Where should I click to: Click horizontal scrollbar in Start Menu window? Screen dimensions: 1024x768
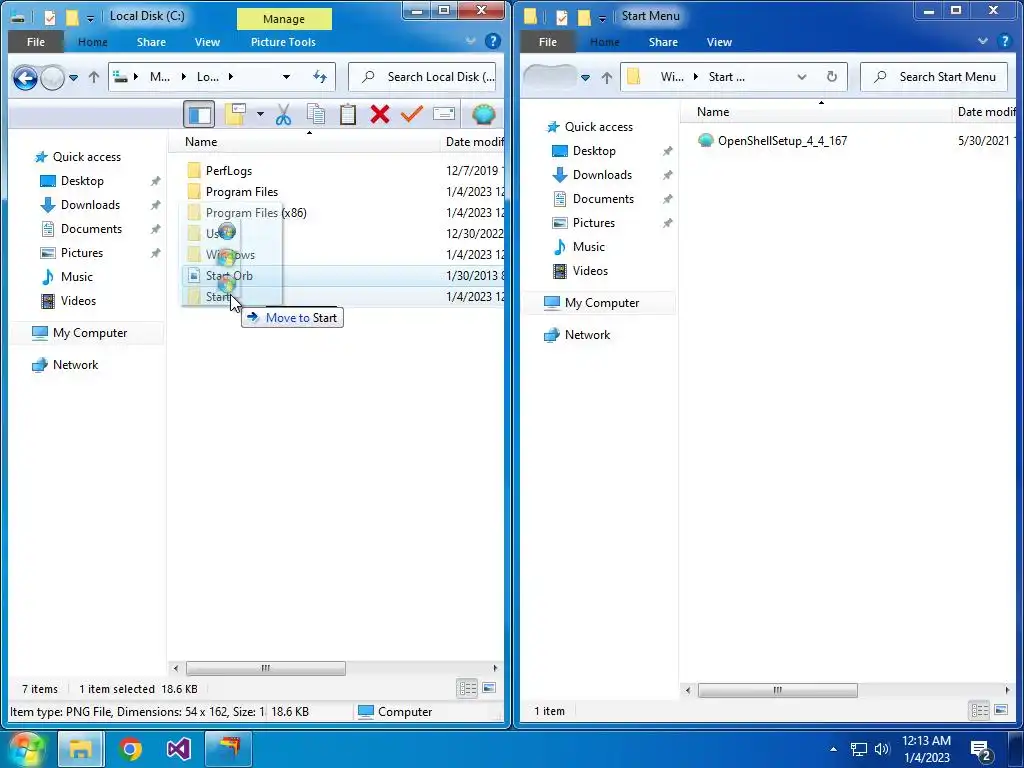pos(777,690)
